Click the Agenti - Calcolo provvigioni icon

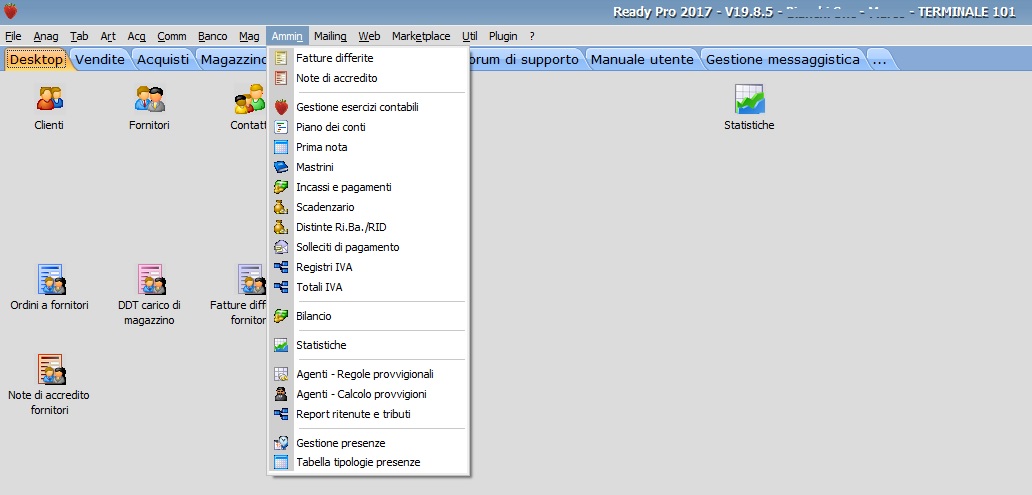pos(281,394)
